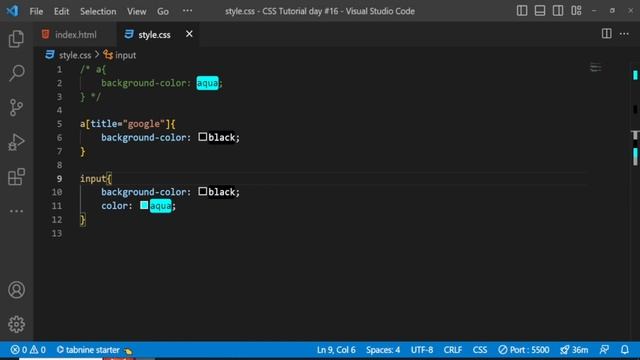Image resolution: width=640 pixels, height=360 pixels.
Task: Open the Selection menu
Action: pos(98,11)
